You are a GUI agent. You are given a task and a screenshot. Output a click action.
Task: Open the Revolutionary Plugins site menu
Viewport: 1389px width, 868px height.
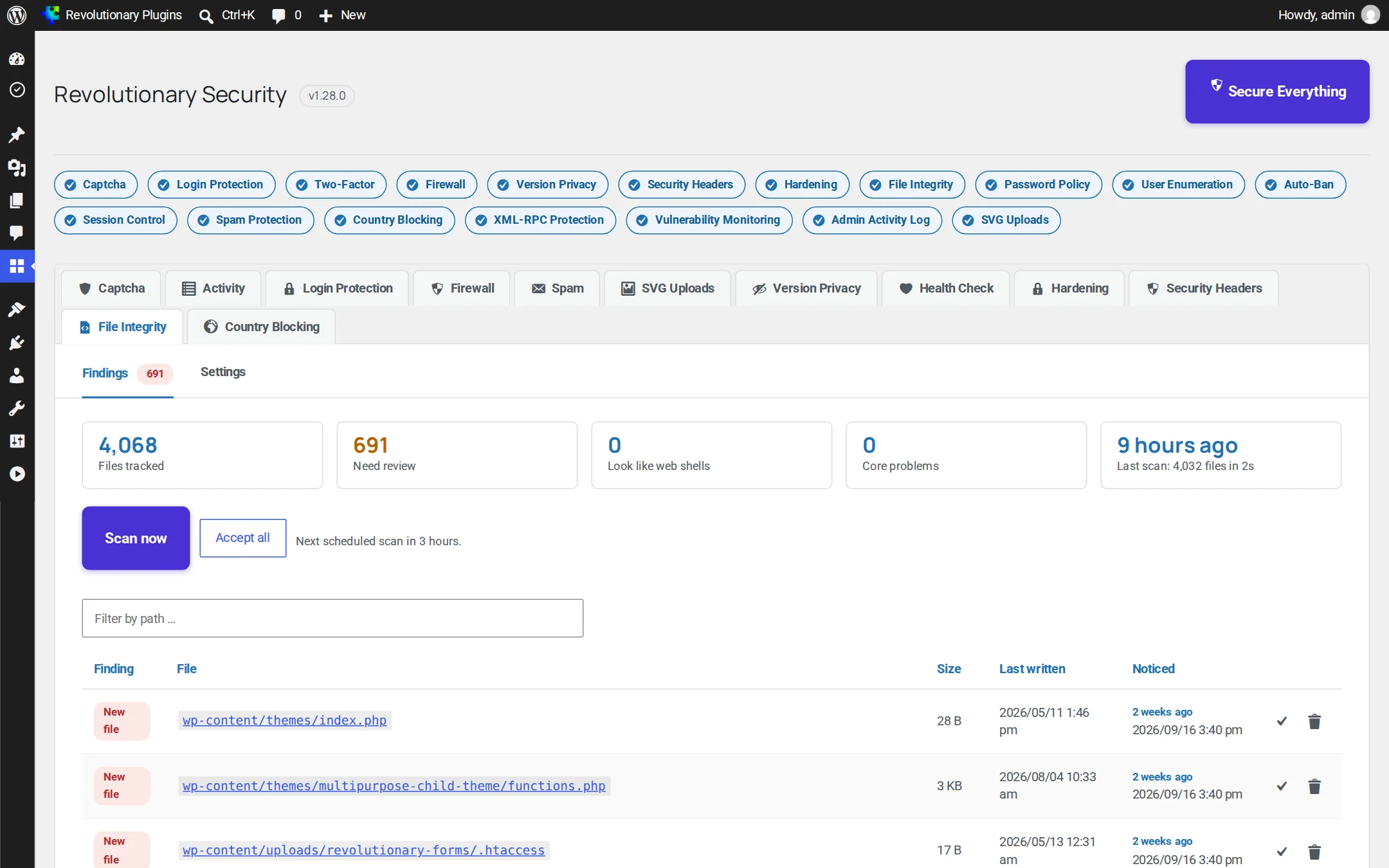(x=113, y=15)
